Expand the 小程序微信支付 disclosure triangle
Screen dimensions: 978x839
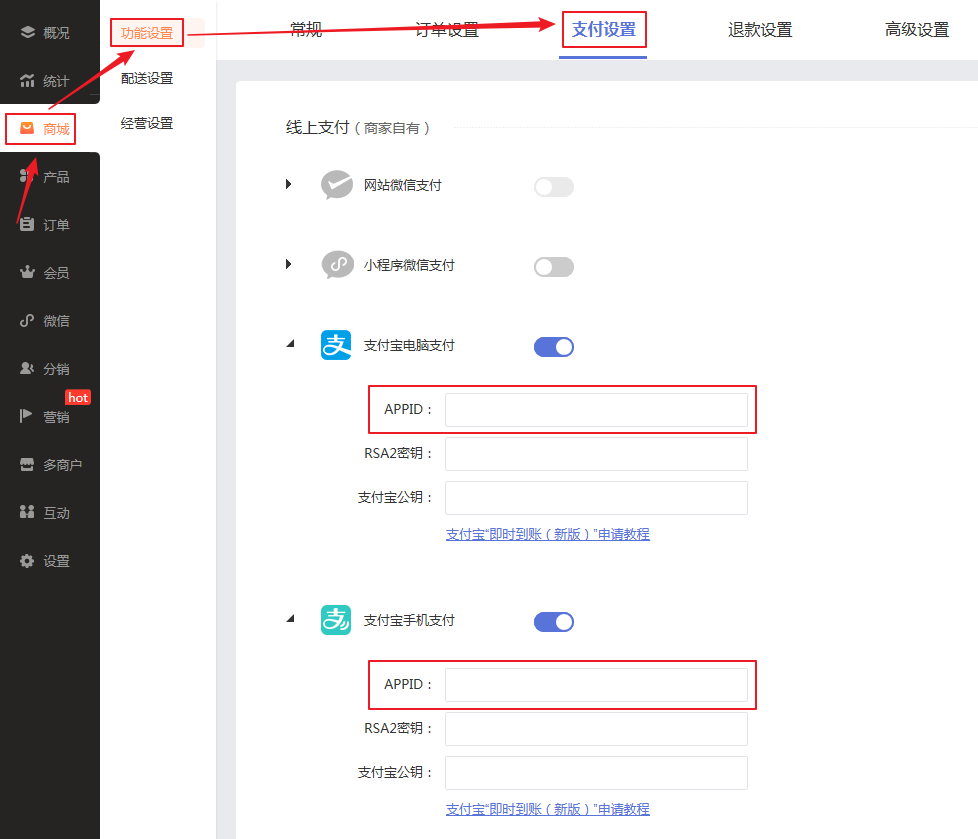tap(289, 264)
